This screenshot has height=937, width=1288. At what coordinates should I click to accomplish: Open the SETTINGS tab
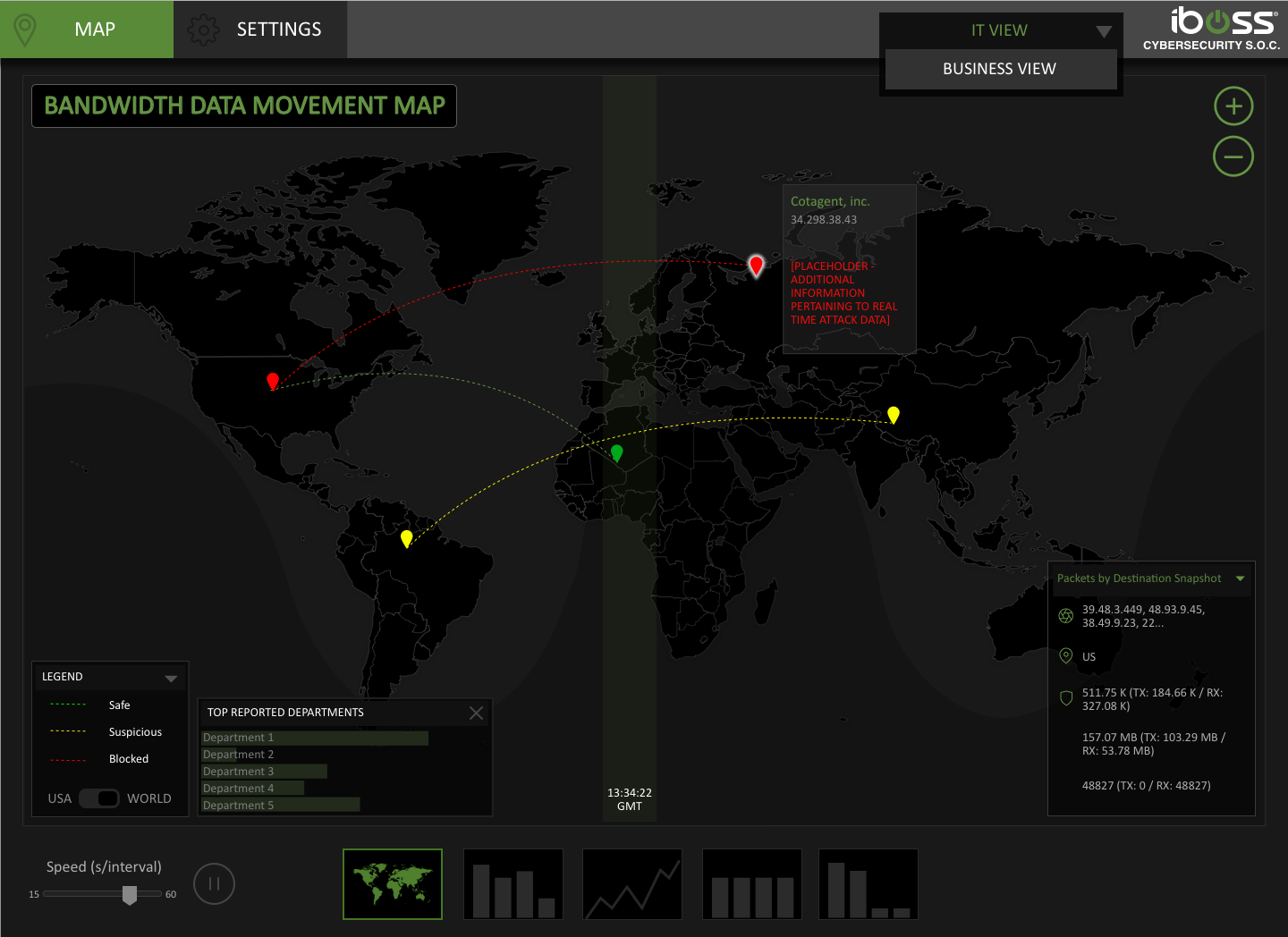coord(260,30)
